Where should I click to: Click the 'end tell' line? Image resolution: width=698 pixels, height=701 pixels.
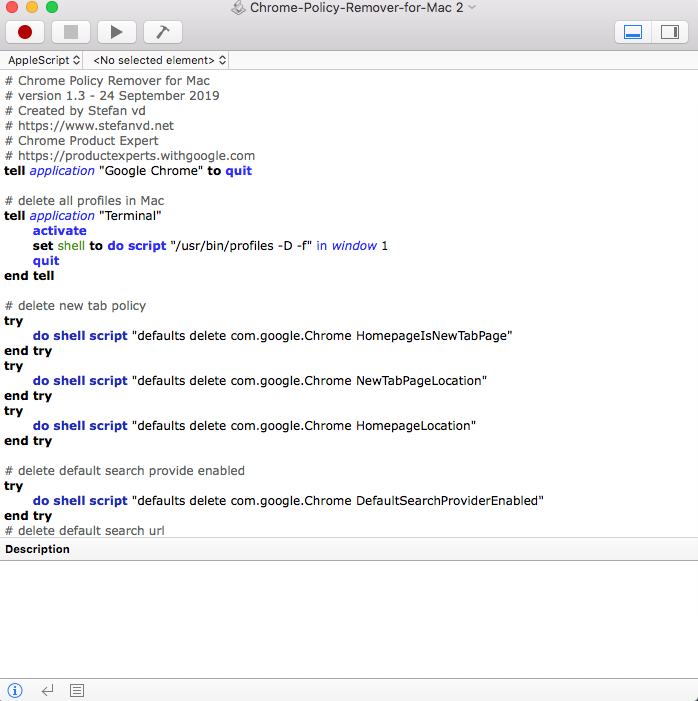tap(30, 276)
